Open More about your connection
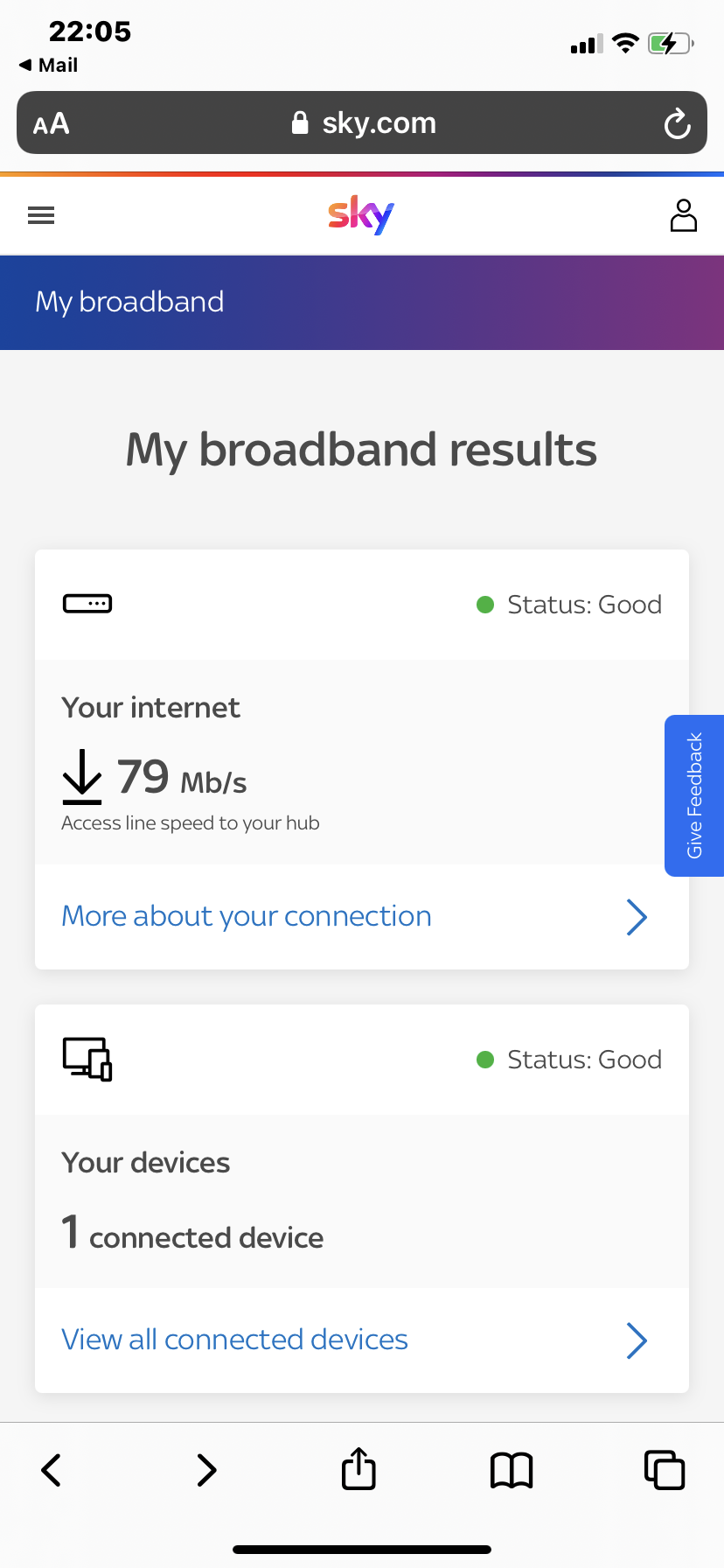This screenshot has width=724, height=1568. tap(246, 915)
